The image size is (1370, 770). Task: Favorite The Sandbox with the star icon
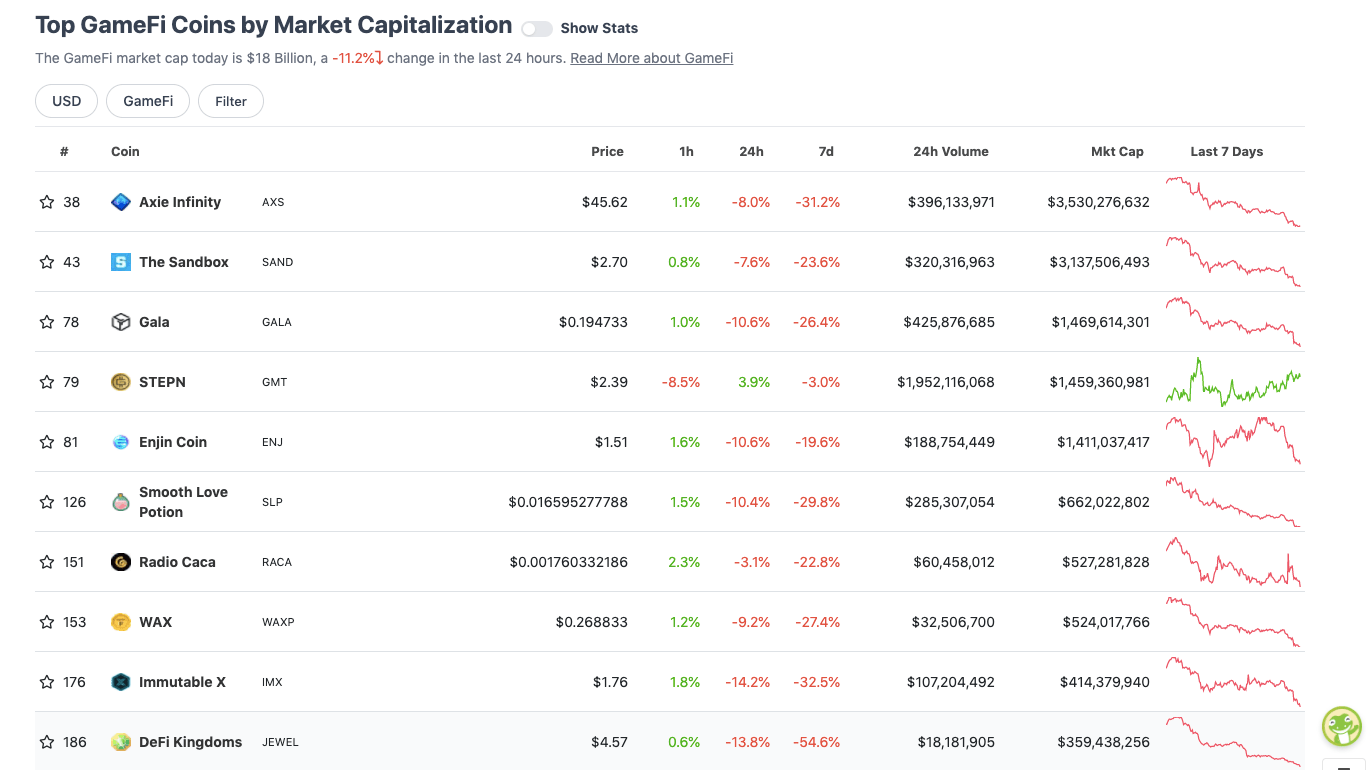pyautogui.click(x=47, y=262)
